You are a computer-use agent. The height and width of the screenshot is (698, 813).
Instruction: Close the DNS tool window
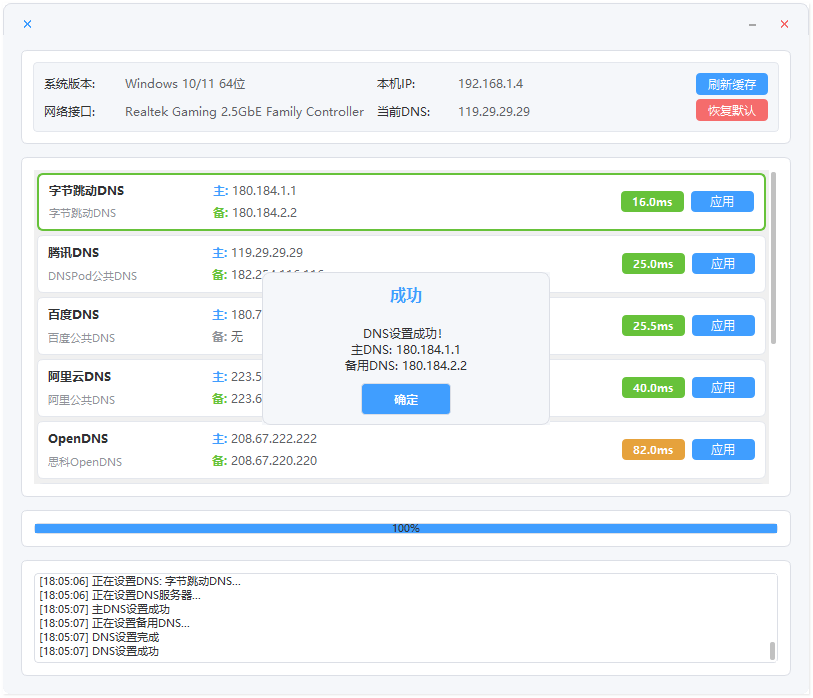click(x=784, y=24)
